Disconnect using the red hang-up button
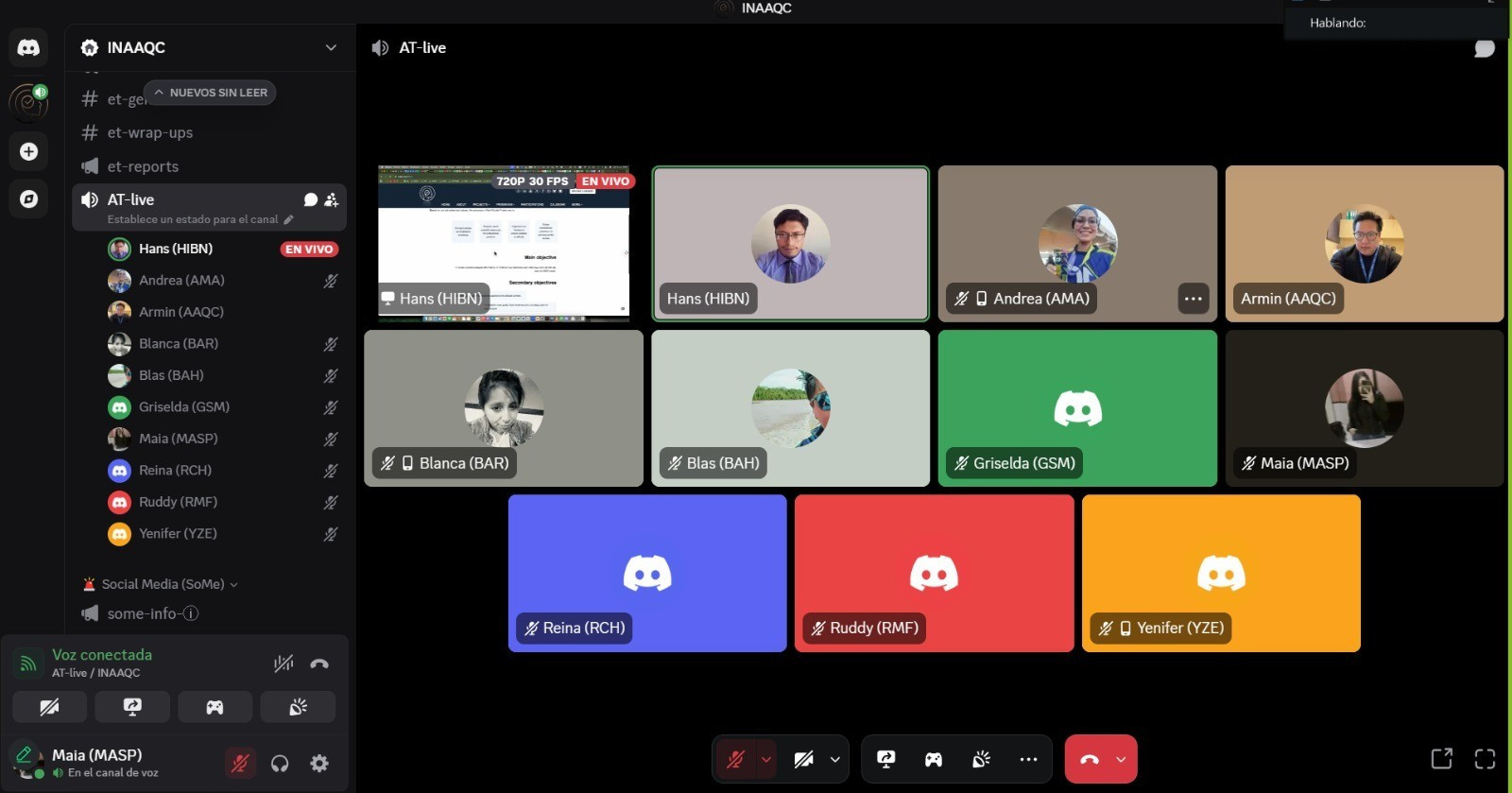Screen dimensions: 1512x793 pyautogui.click(x=1089, y=759)
